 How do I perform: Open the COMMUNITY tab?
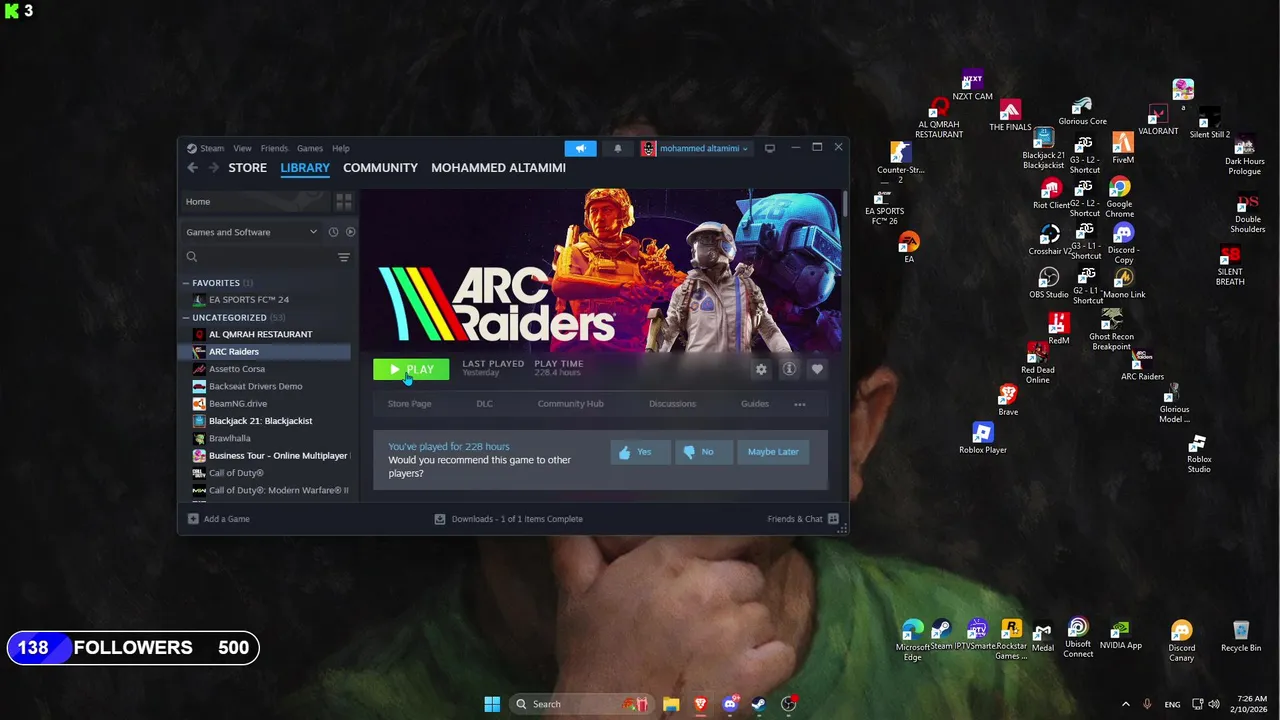[x=380, y=168]
